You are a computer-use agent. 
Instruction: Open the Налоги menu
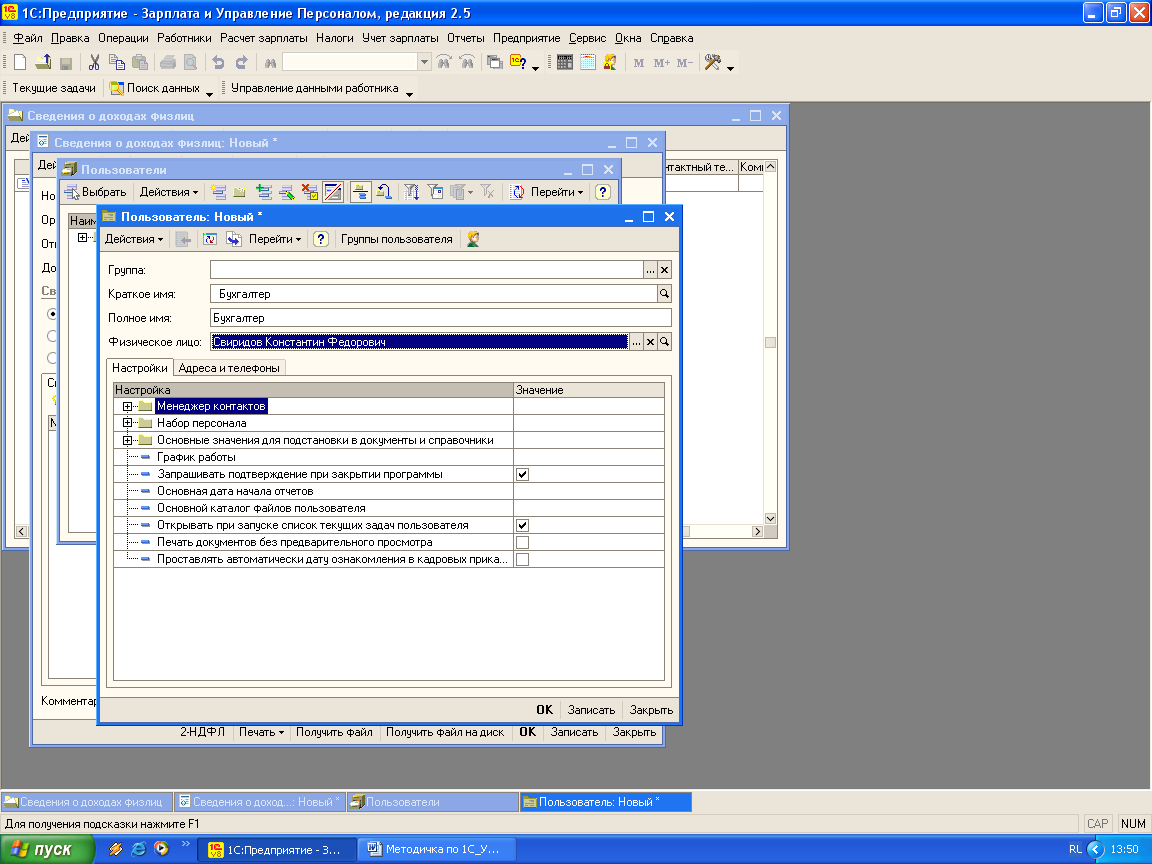click(334, 38)
